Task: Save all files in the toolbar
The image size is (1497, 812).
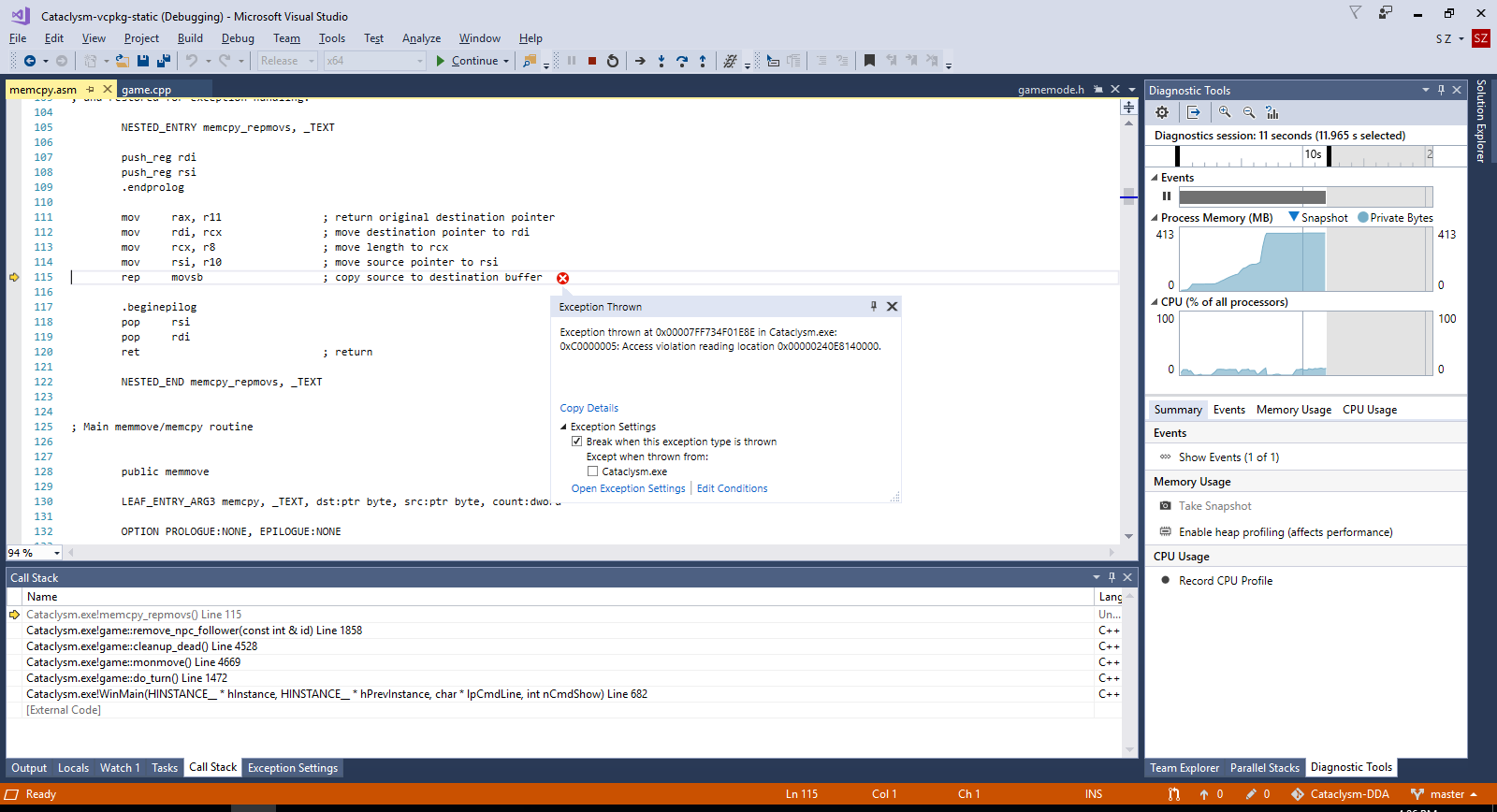Action: click(164, 61)
